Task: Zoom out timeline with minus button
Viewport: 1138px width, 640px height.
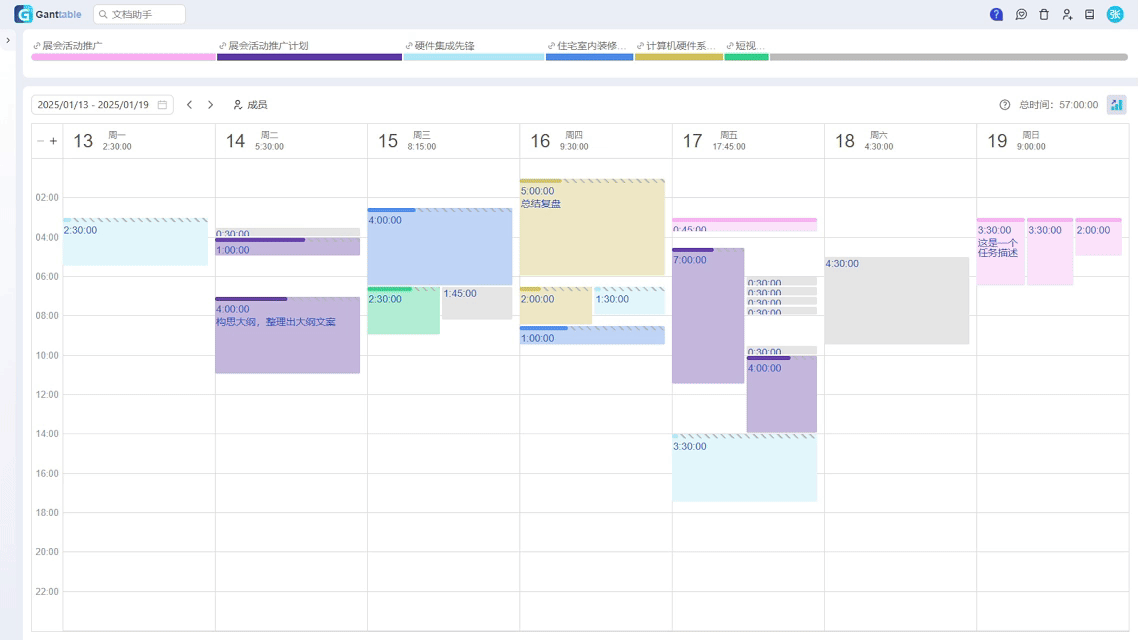Action: pos(41,141)
